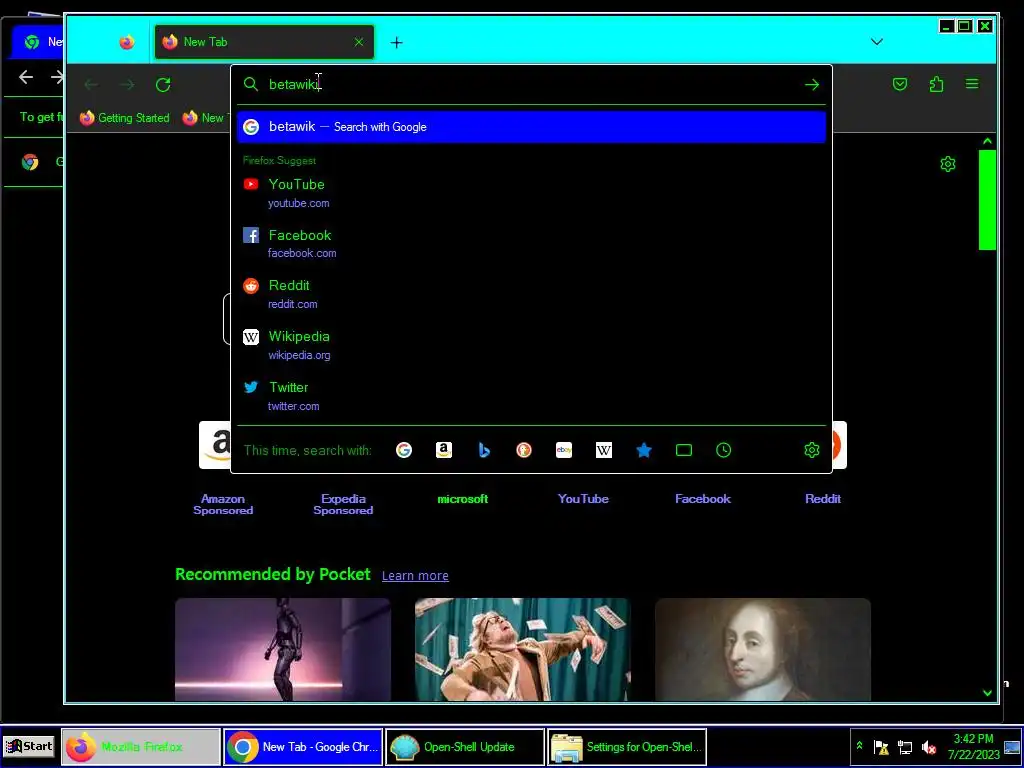Viewport: 1024px width, 768px height.
Task: Reload the page in Firefox
Action: click(163, 84)
